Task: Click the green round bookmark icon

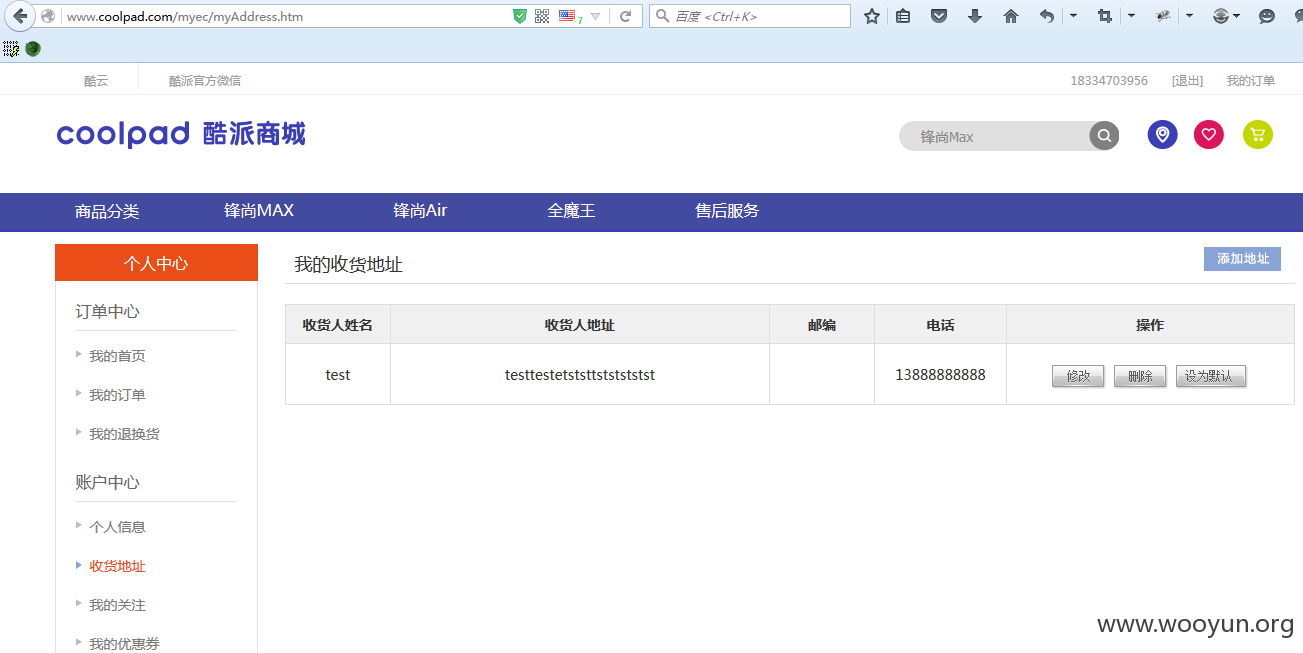Action: click(33, 48)
